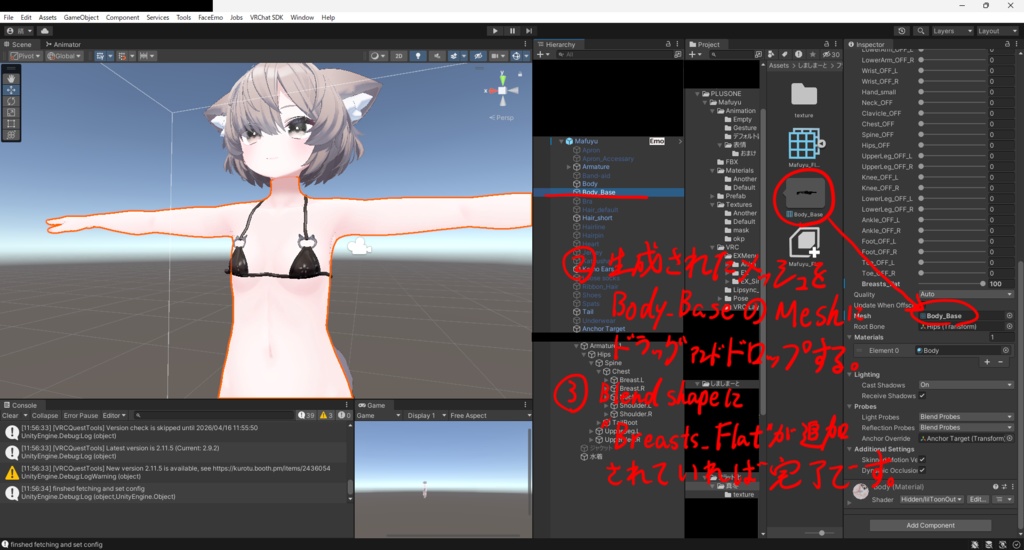This screenshot has height=550, width=1024.
Task: Expand the Prefab folder in Project
Action: click(713, 196)
